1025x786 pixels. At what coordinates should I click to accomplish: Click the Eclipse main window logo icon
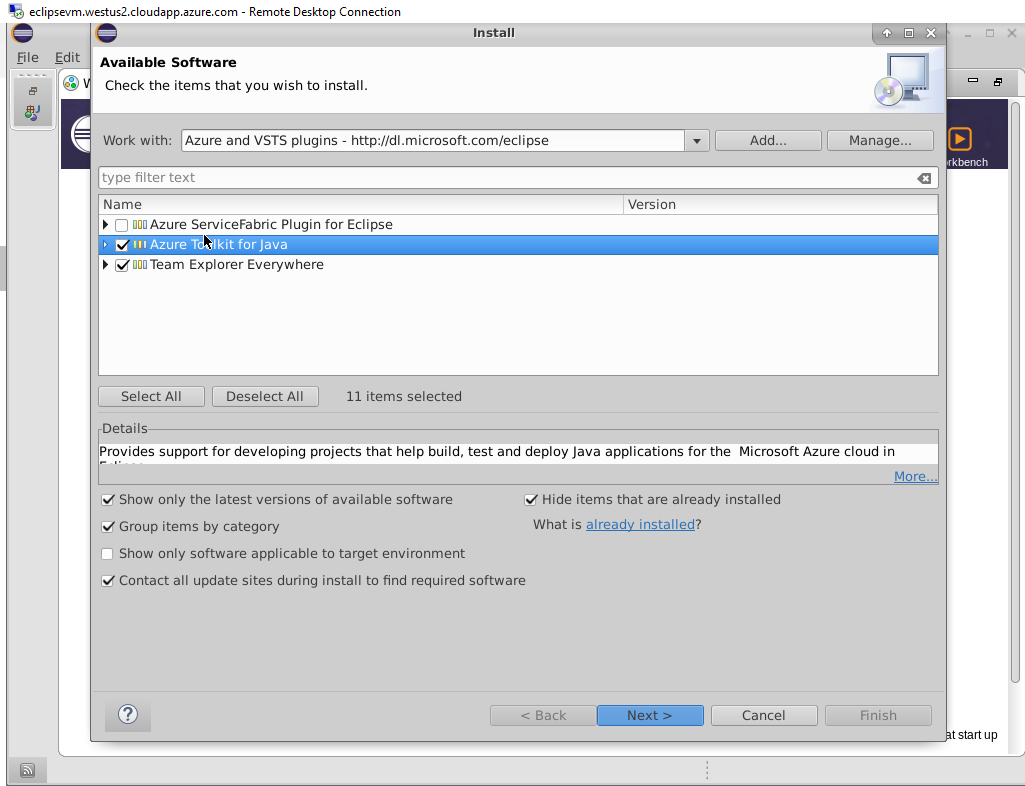click(23, 33)
